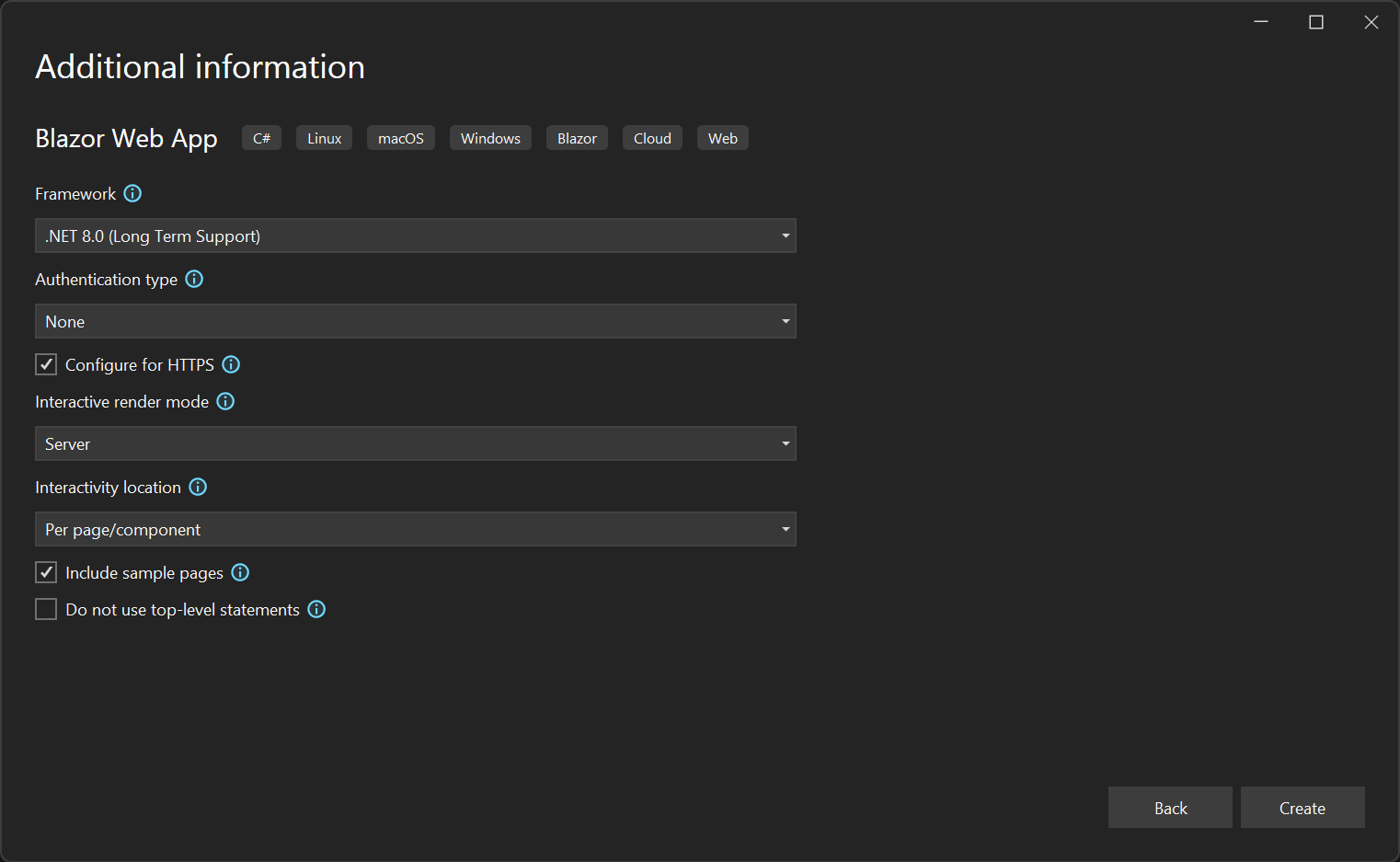Click info icon beside Include sample pages
Image resolution: width=1400 pixels, height=862 pixels.
tap(240, 572)
